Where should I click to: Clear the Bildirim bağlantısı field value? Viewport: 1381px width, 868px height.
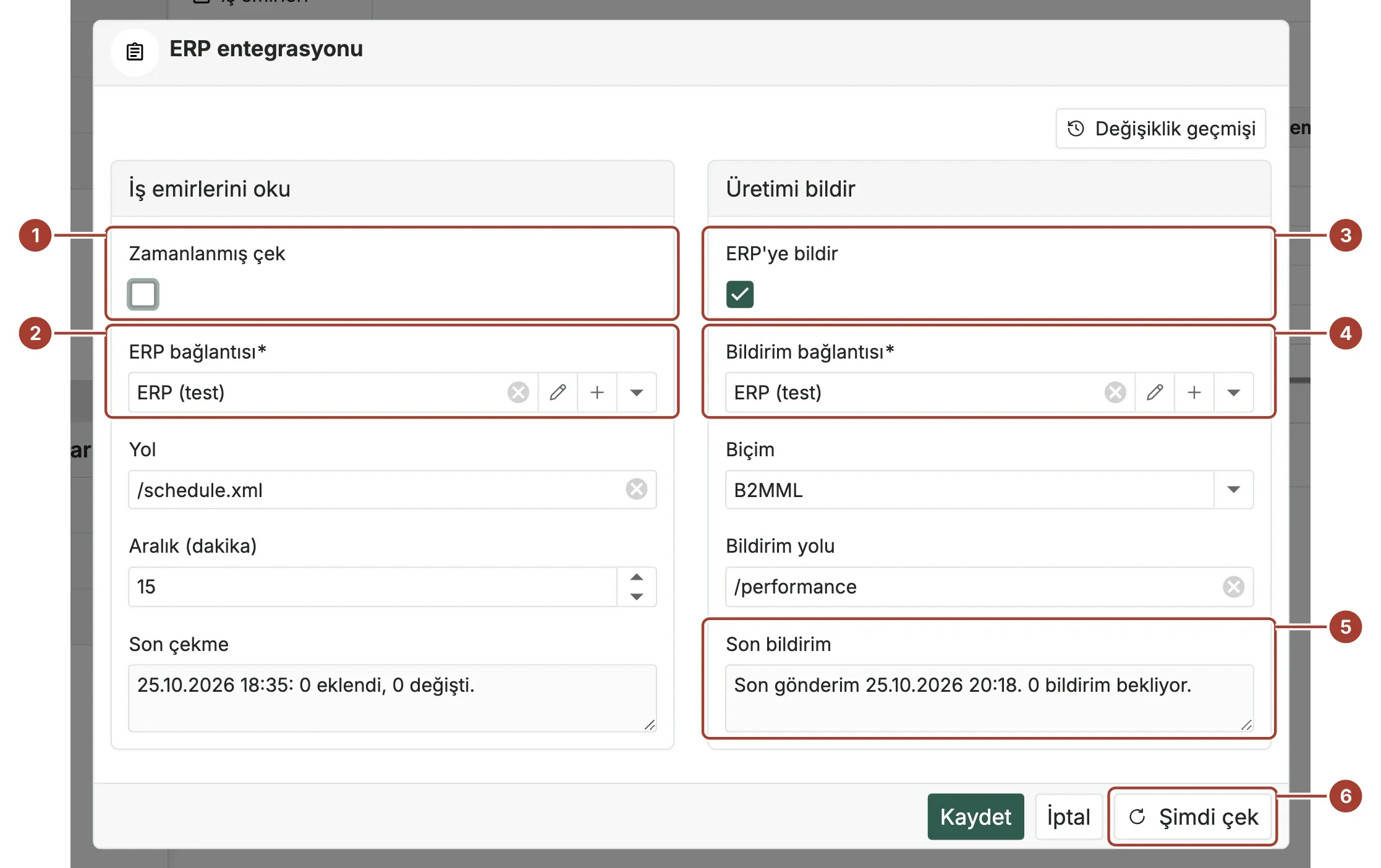(1115, 392)
